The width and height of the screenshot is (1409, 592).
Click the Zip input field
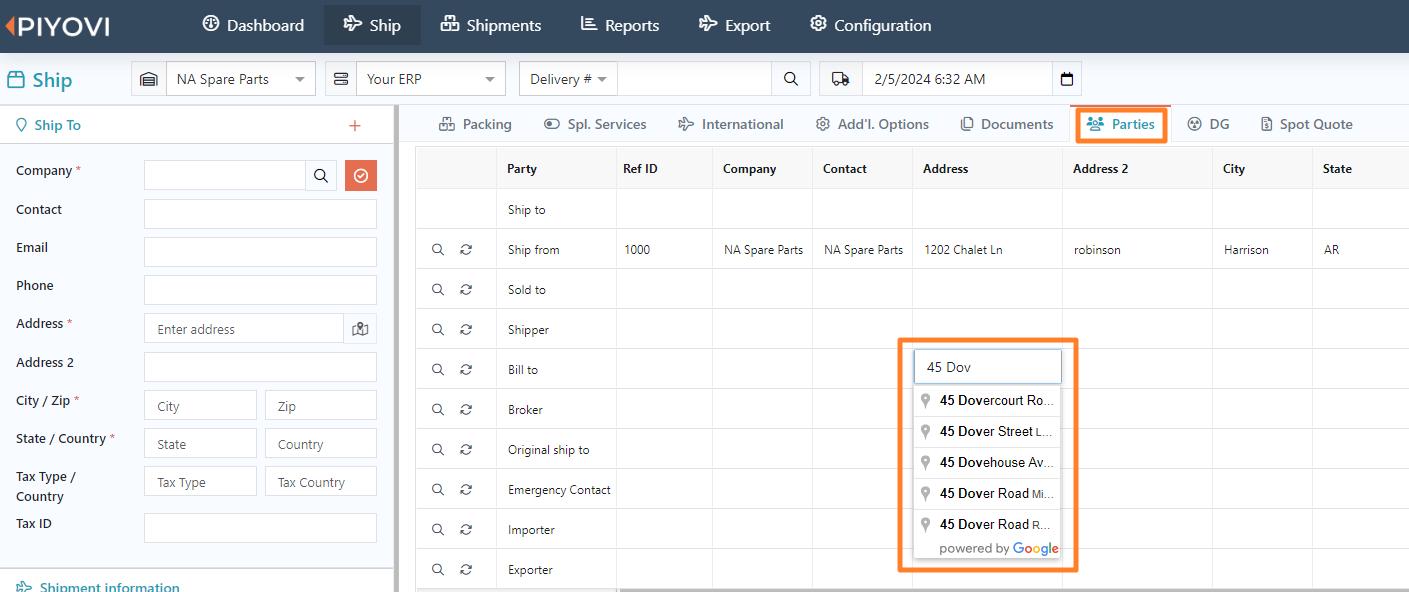pyautogui.click(x=321, y=405)
